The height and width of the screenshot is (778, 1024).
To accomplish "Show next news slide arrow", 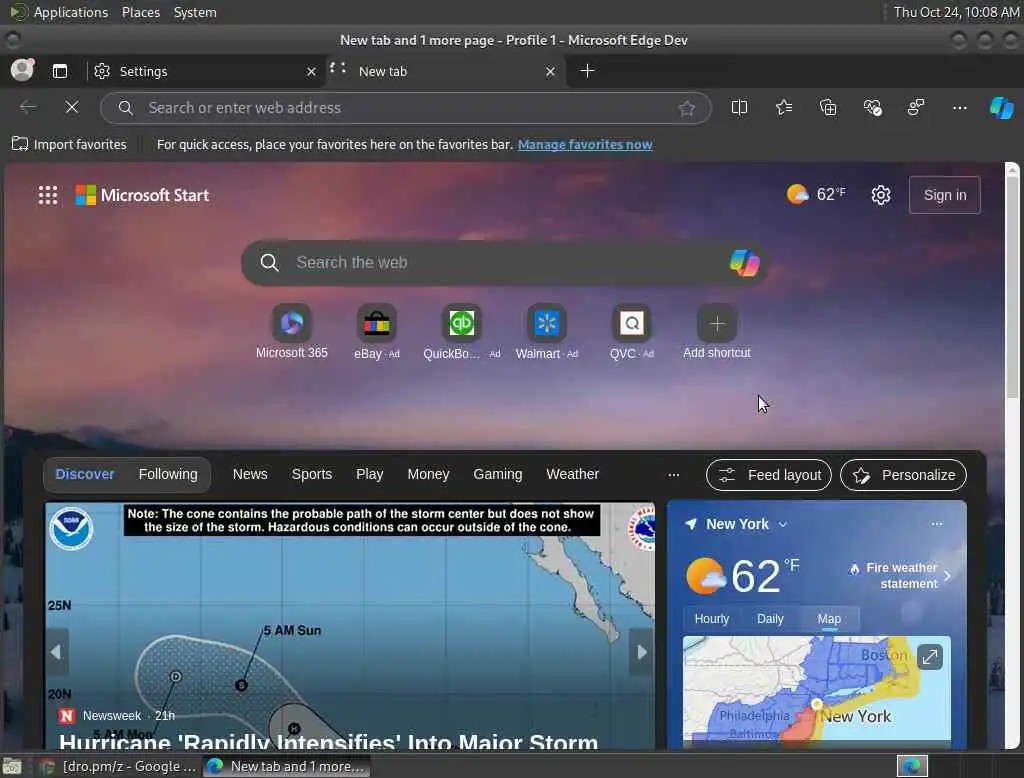I will click(x=641, y=651).
